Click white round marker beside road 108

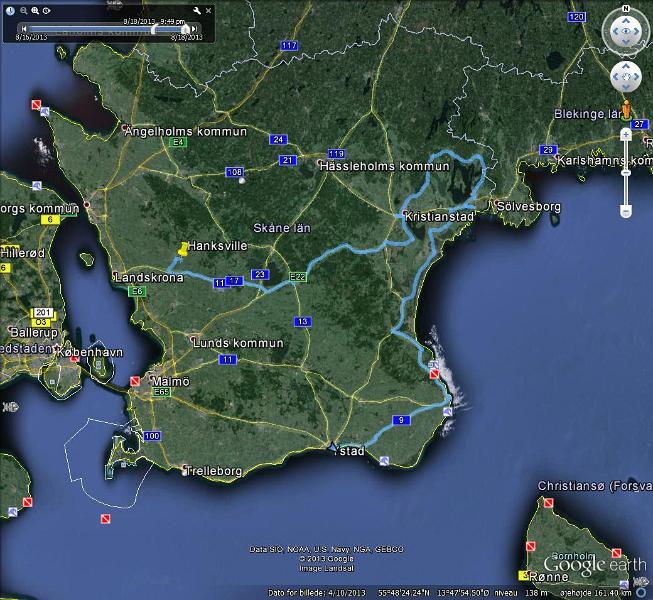coord(242,180)
